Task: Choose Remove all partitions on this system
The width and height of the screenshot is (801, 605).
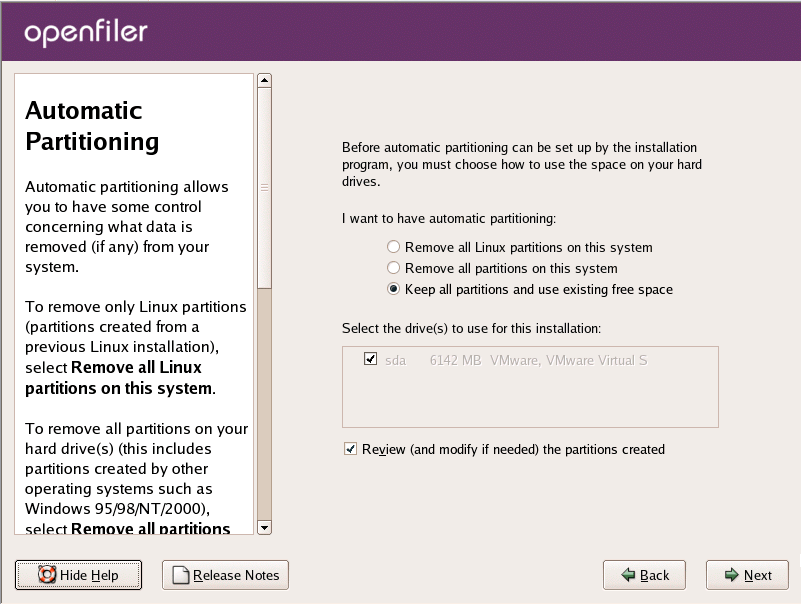Action: click(x=394, y=268)
